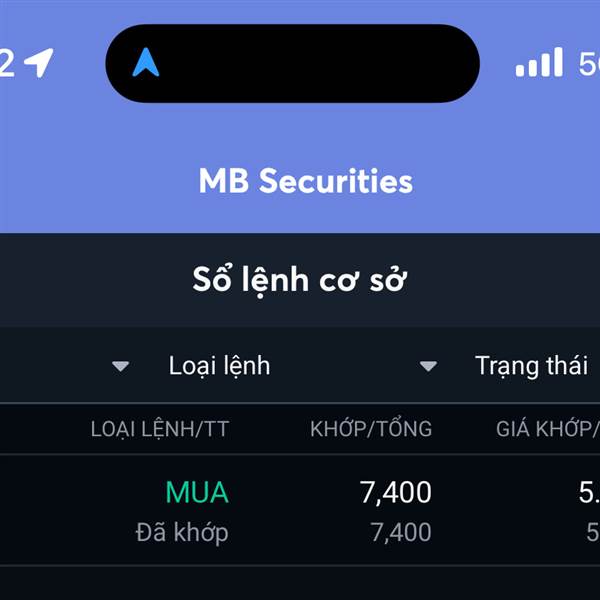This screenshot has height=600, width=600.
Task: Open the Trạng thái filter
Action: click(x=530, y=366)
